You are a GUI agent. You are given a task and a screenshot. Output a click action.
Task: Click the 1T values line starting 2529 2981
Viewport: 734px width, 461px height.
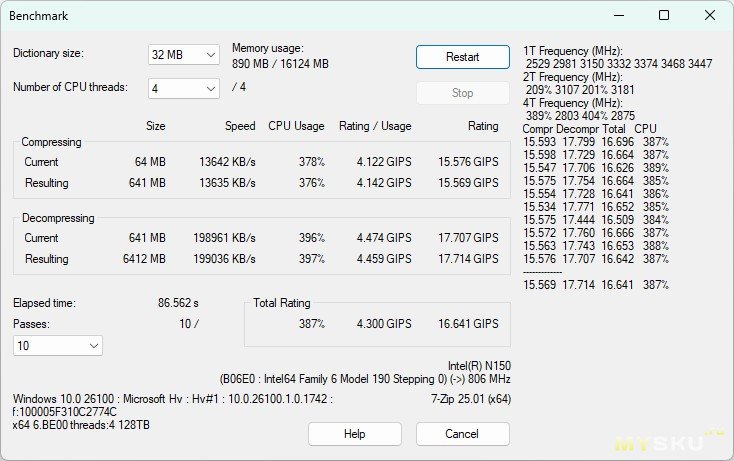tap(619, 64)
